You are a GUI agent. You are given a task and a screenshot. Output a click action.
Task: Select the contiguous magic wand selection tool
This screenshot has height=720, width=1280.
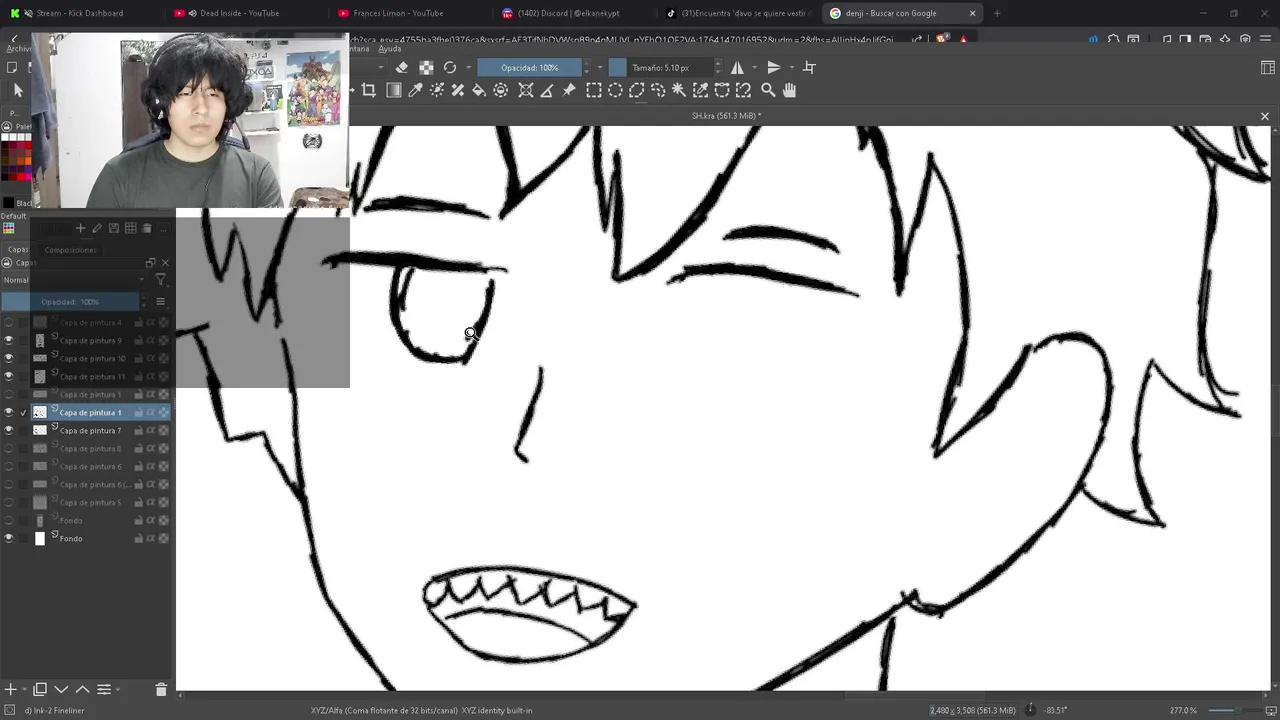679,90
